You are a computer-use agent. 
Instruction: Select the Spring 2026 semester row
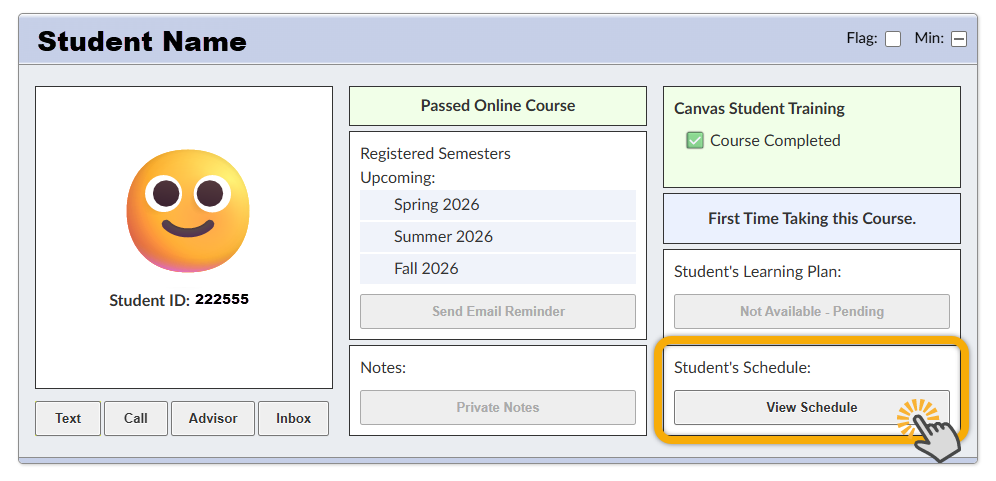coord(498,205)
